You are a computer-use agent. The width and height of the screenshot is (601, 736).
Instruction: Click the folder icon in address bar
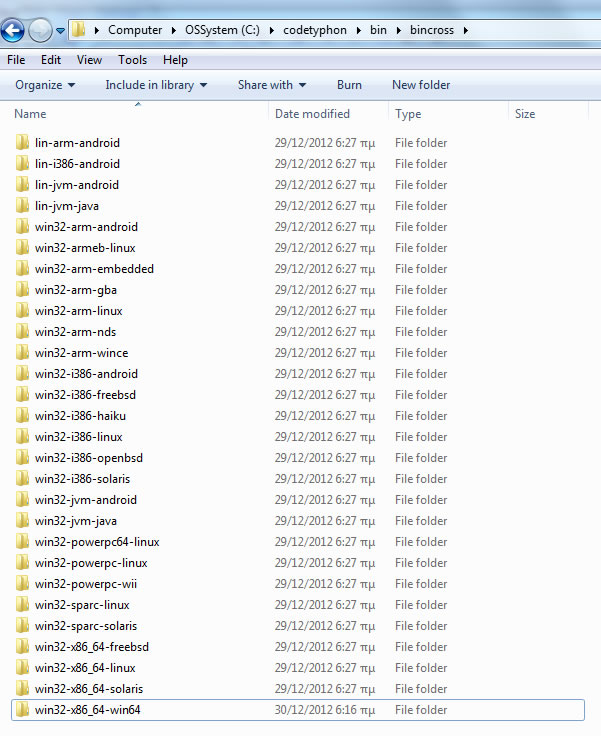point(78,30)
